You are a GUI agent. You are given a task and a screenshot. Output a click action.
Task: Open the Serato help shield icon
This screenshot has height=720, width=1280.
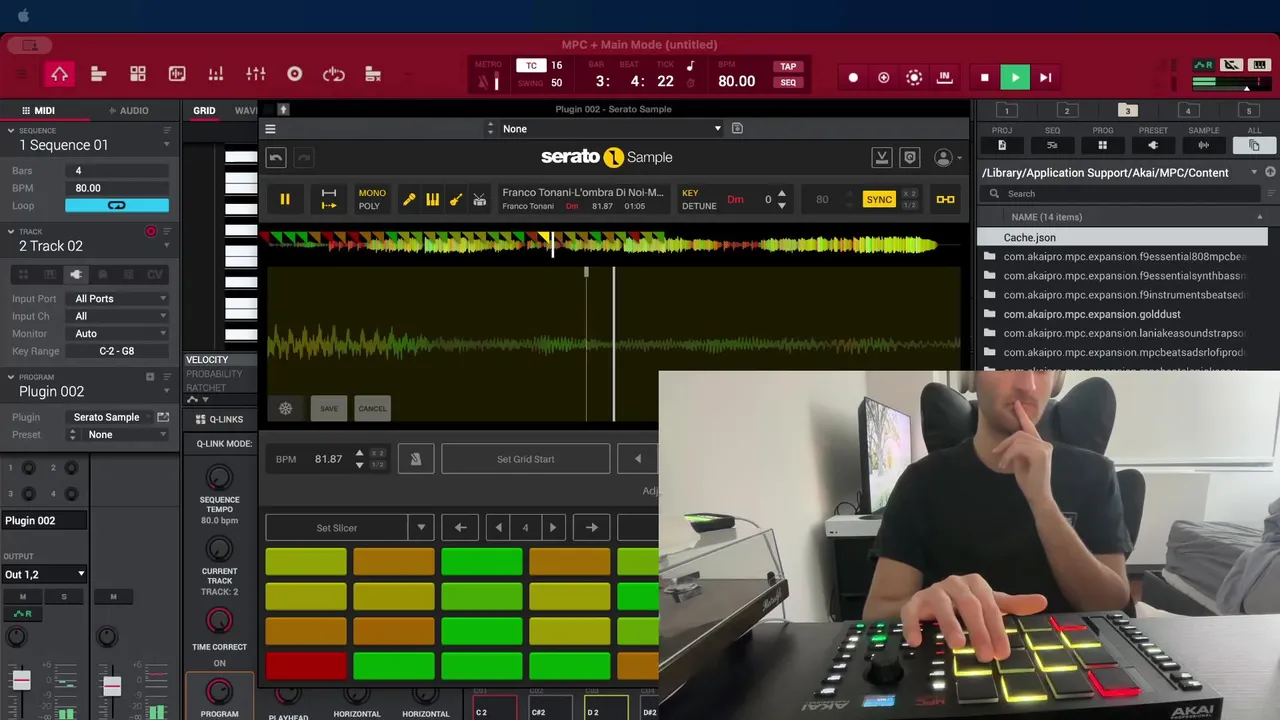(x=909, y=158)
